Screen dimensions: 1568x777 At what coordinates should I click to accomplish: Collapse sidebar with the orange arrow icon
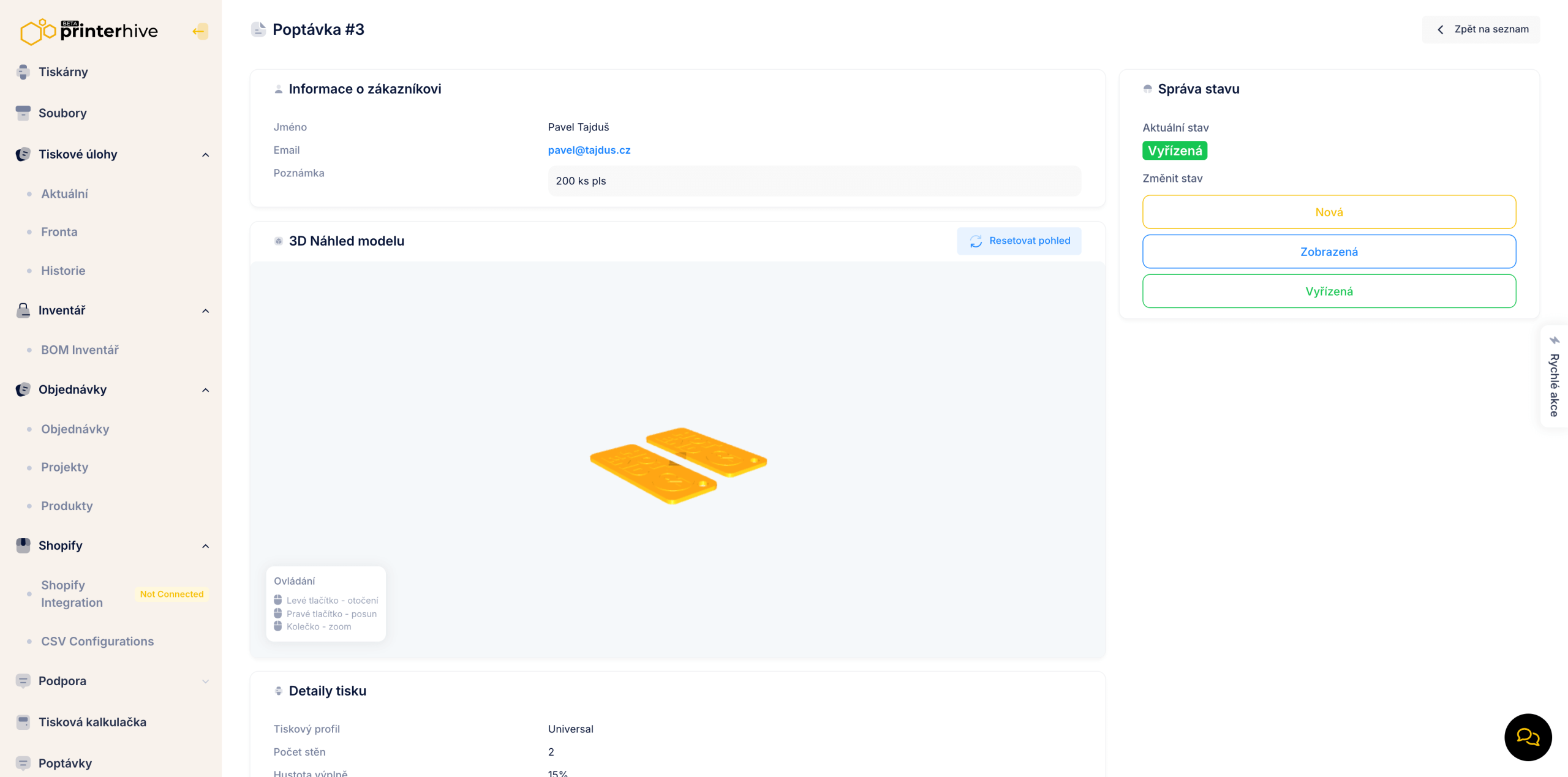[200, 31]
